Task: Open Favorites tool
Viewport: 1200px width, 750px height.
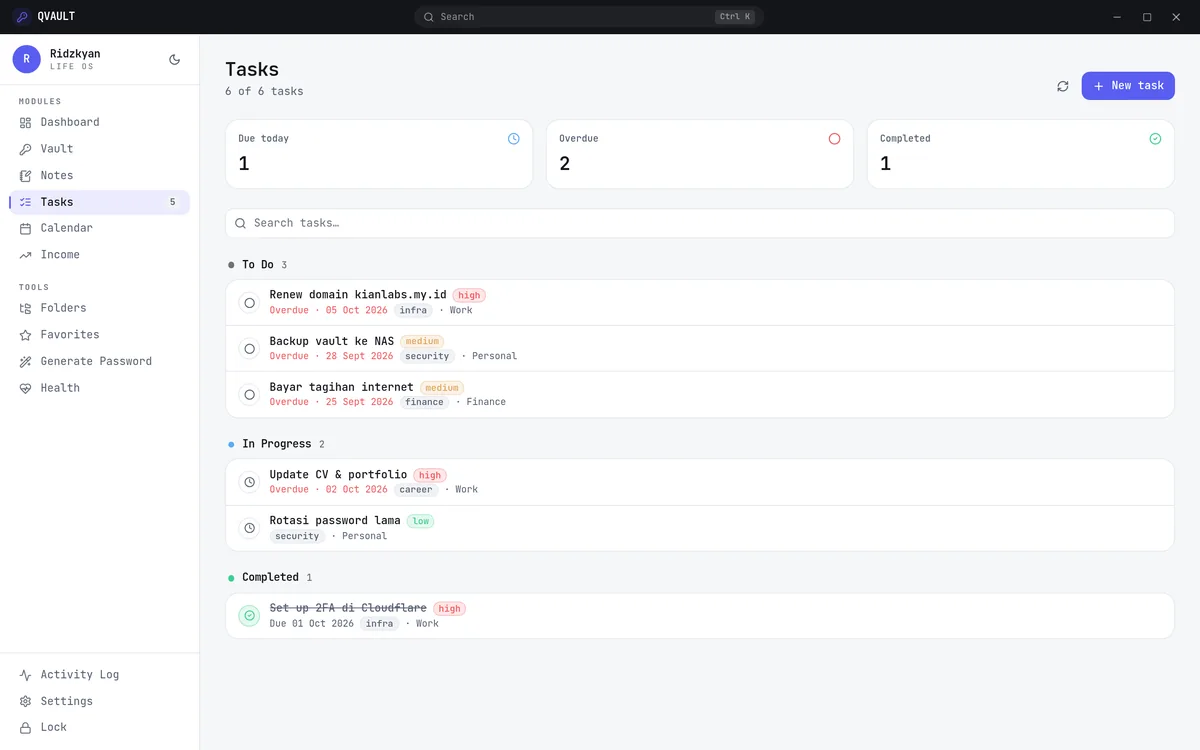Action: 100,335
